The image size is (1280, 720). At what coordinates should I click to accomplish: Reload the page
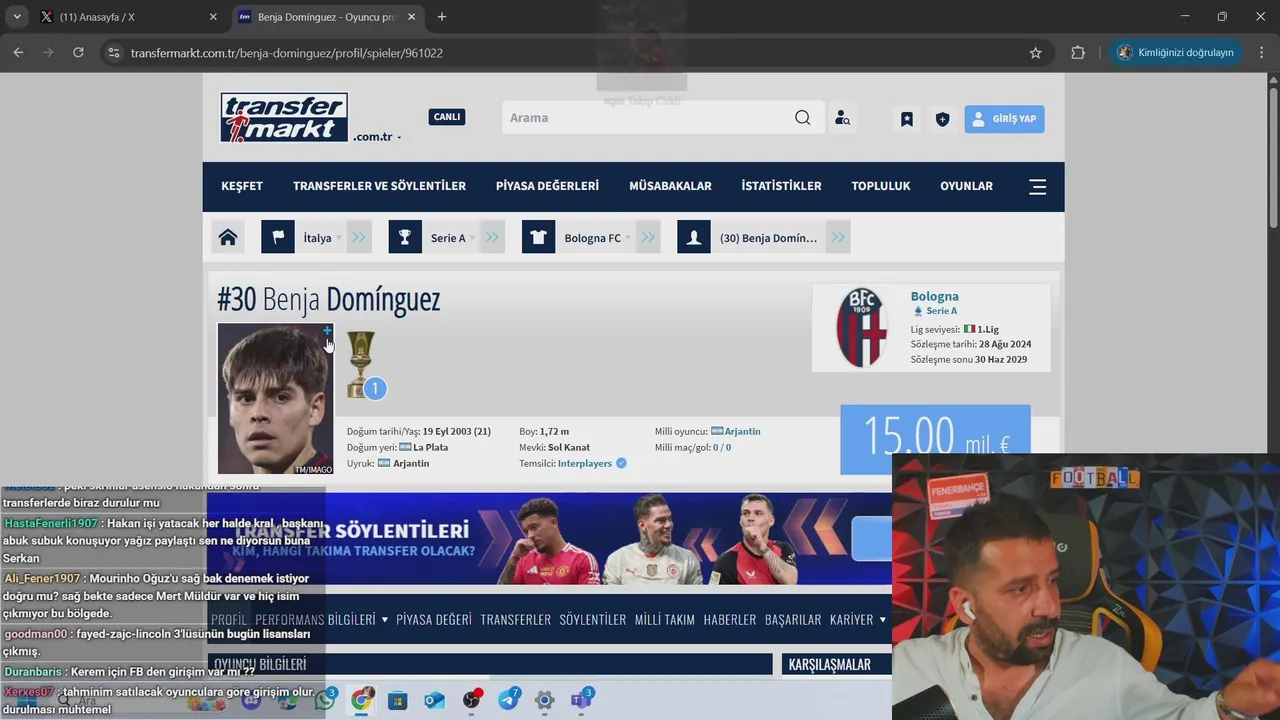coord(78,53)
